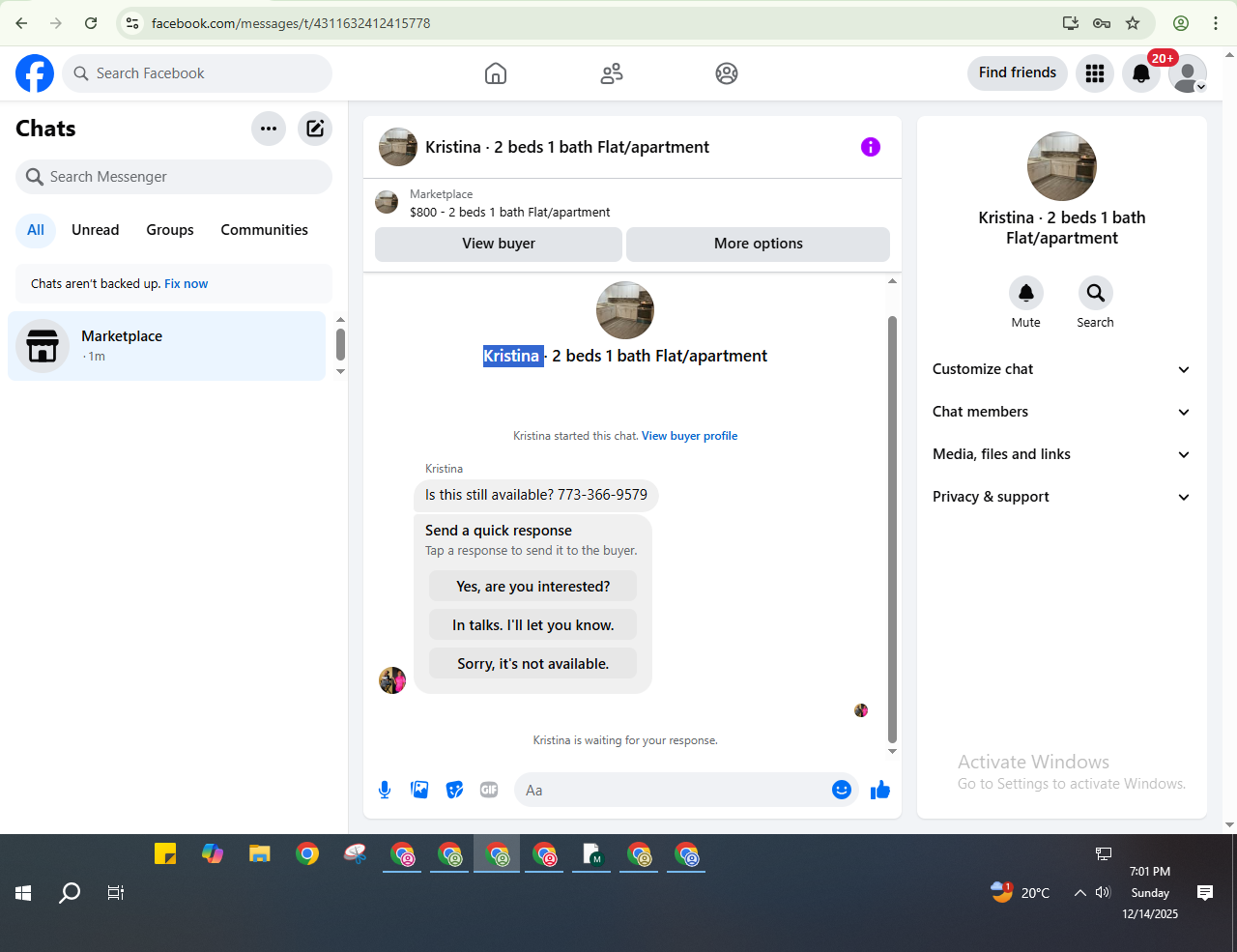Send 'Sorry, it's not available.' response
1237x952 pixels.
533,664
